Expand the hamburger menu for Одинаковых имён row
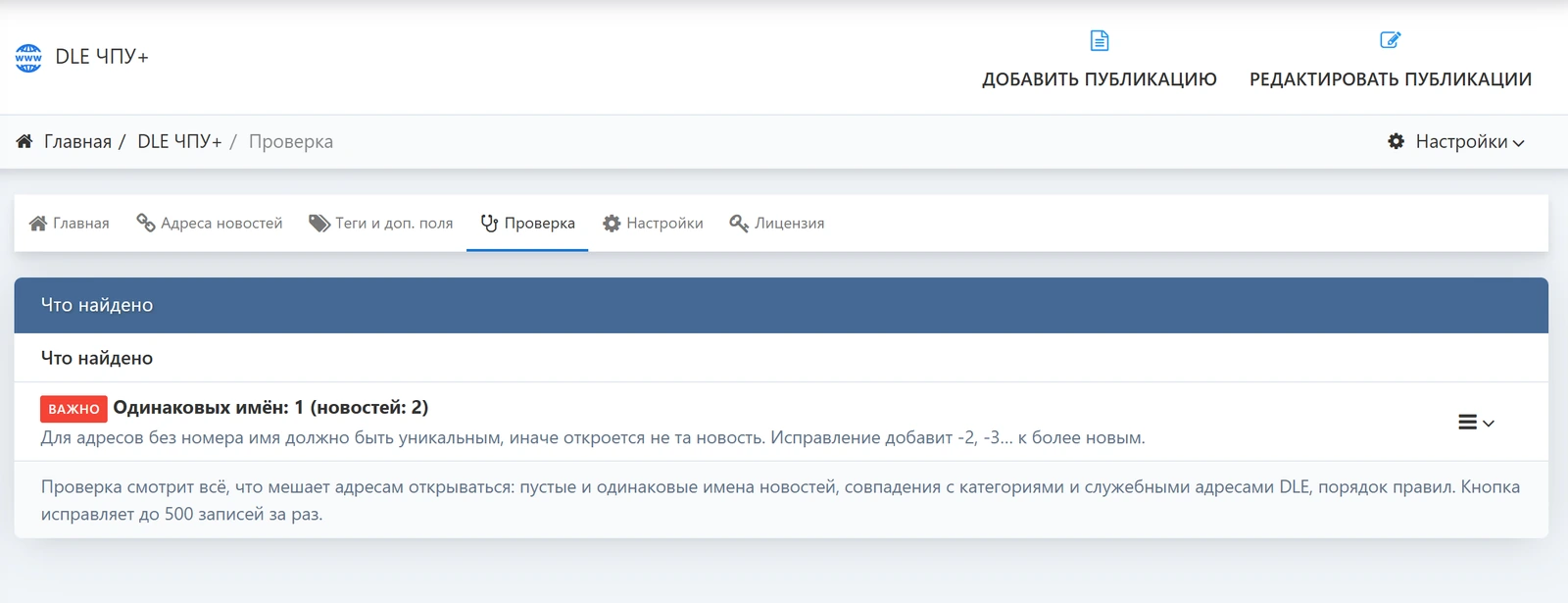The height and width of the screenshot is (603, 1568). pyautogui.click(x=1467, y=423)
